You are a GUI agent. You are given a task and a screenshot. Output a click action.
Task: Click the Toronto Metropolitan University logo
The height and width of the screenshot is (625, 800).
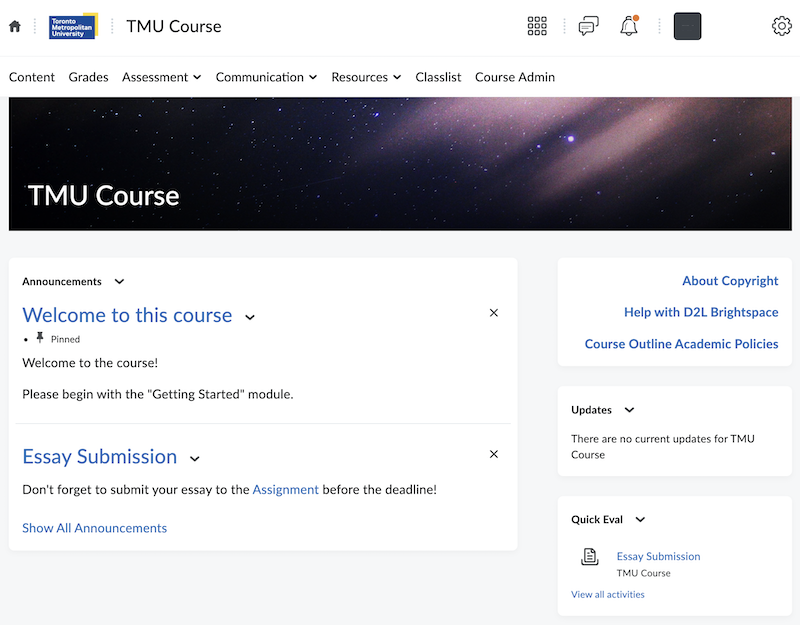click(x=73, y=27)
